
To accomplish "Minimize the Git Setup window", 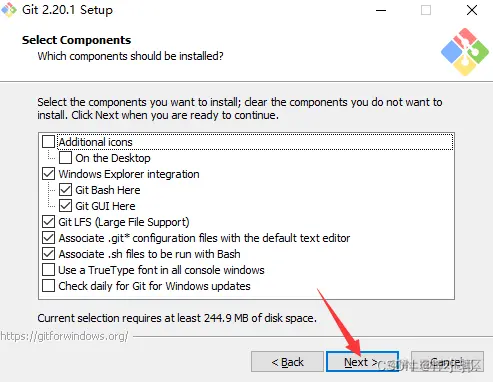I will (381, 10).
